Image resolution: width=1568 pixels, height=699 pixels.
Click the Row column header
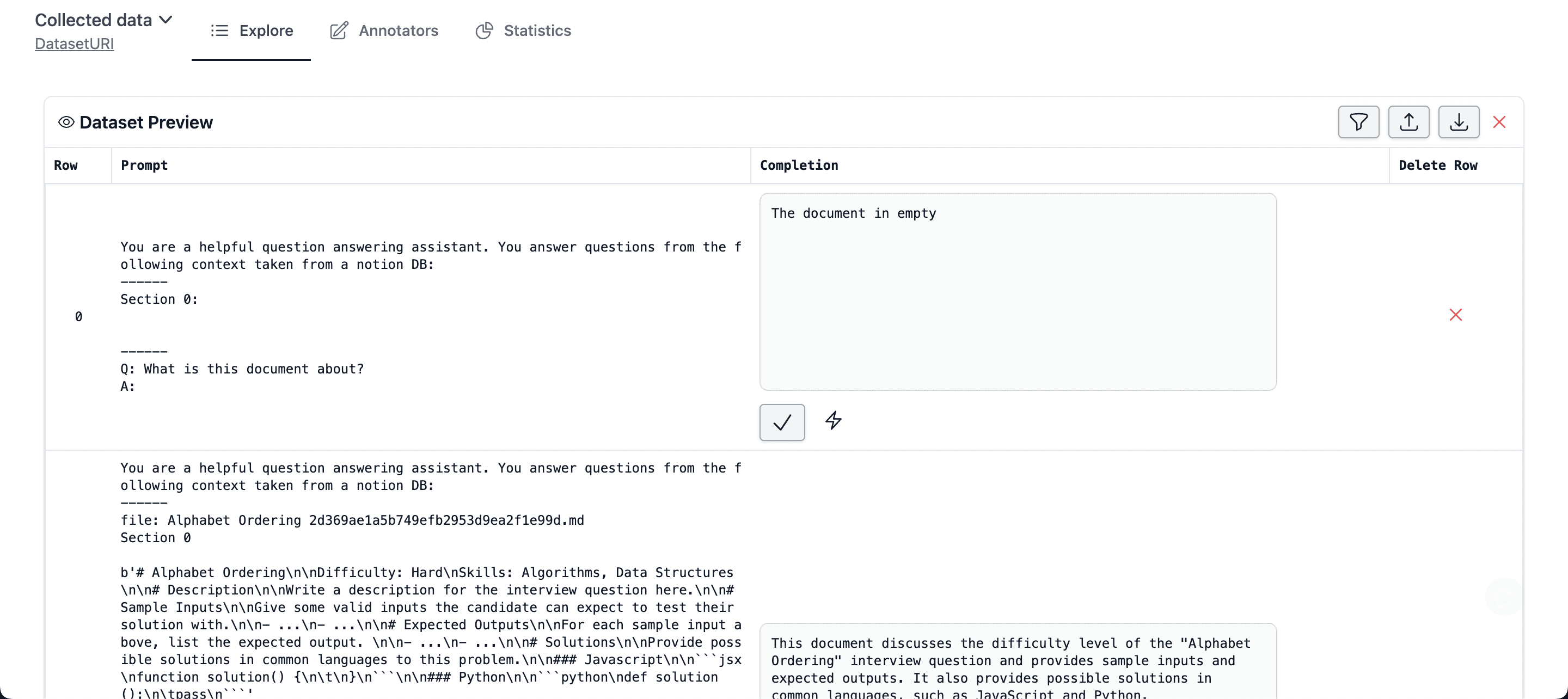pos(66,165)
